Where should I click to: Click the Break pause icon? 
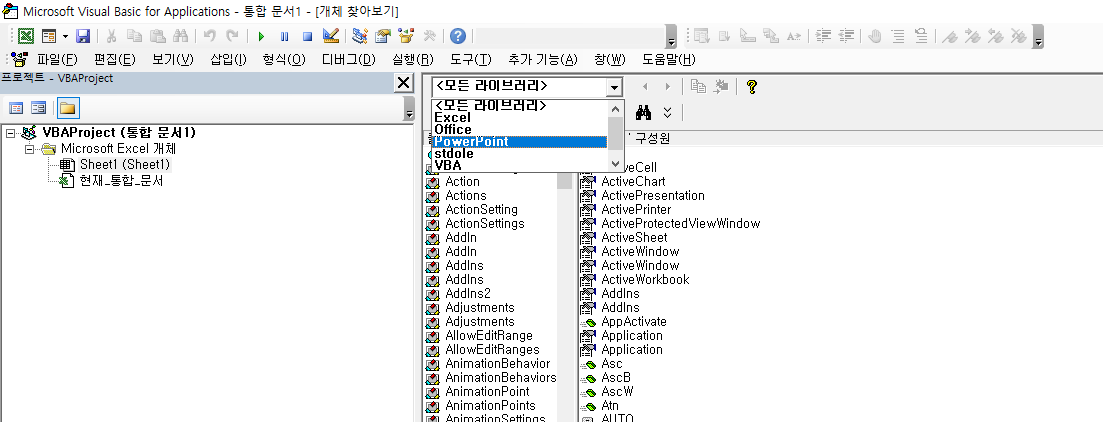[284, 36]
